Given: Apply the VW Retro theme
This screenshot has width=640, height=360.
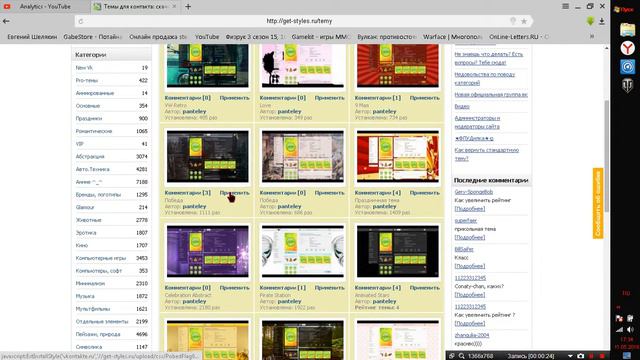Looking at the screenshot, I should click(234, 98).
